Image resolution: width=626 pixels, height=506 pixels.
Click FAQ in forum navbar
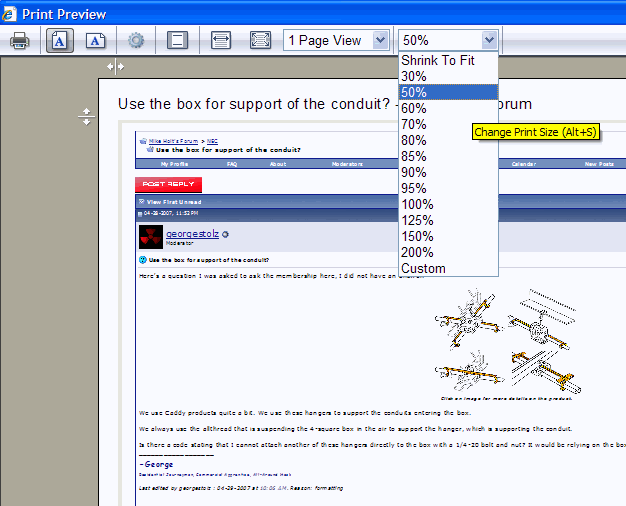[x=232, y=164]
